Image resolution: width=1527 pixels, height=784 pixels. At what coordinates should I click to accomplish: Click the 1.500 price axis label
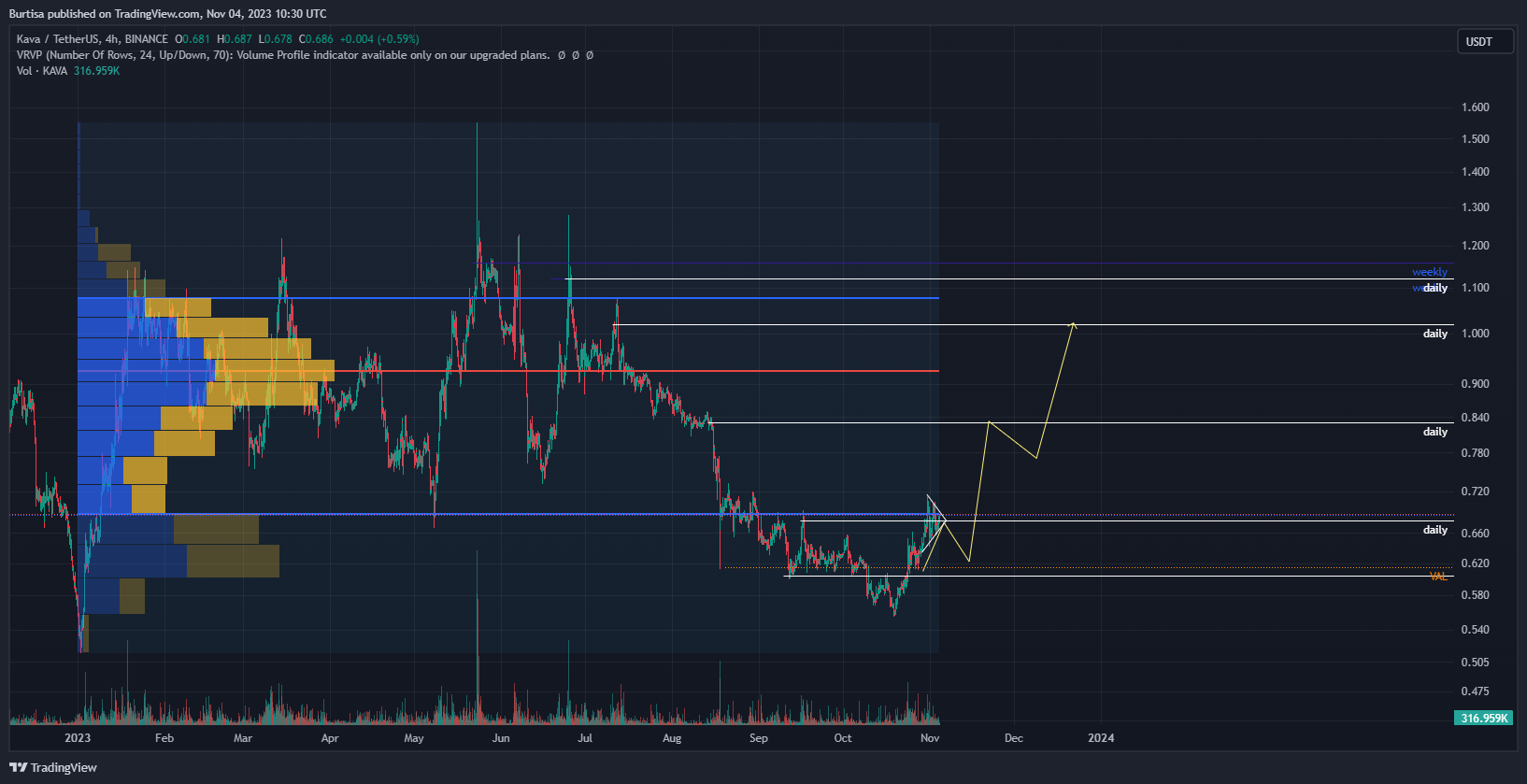click(1476, 139)
